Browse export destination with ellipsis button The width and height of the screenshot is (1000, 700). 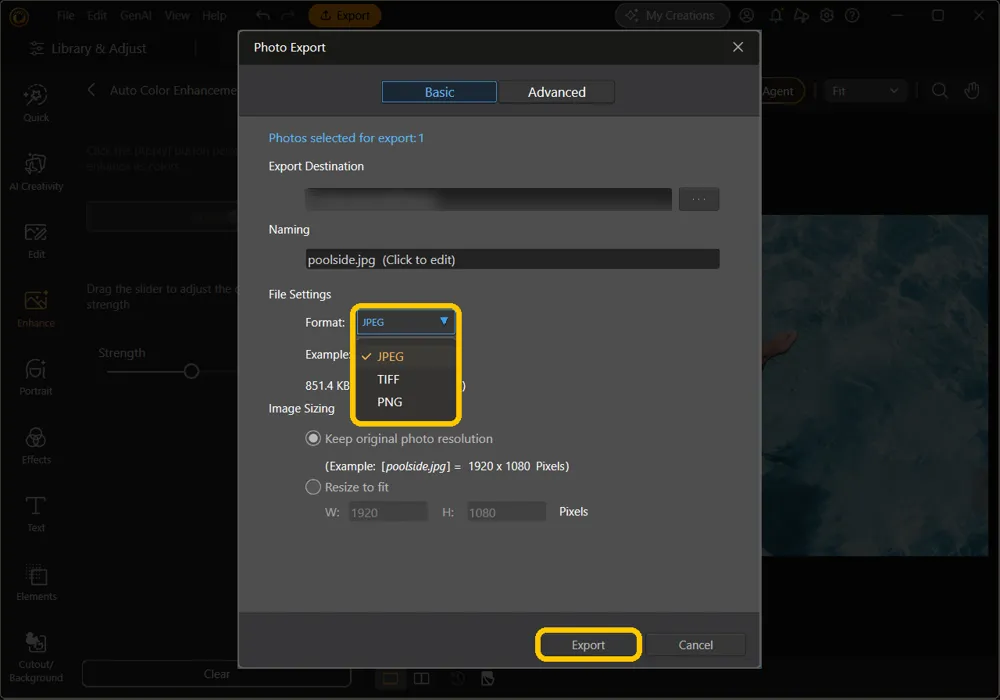699,199
